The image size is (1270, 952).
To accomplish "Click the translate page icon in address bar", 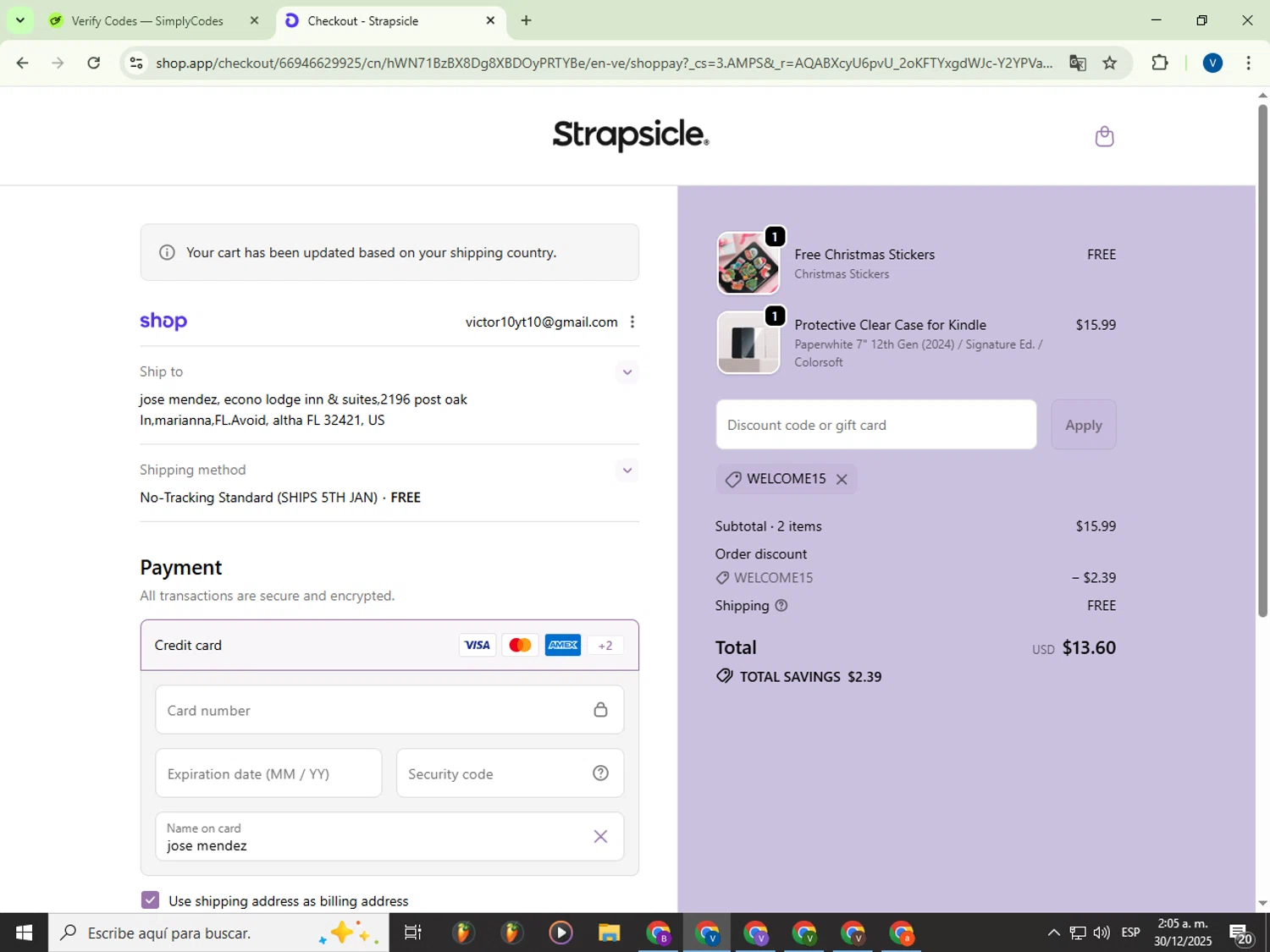I will (1077, 63).
